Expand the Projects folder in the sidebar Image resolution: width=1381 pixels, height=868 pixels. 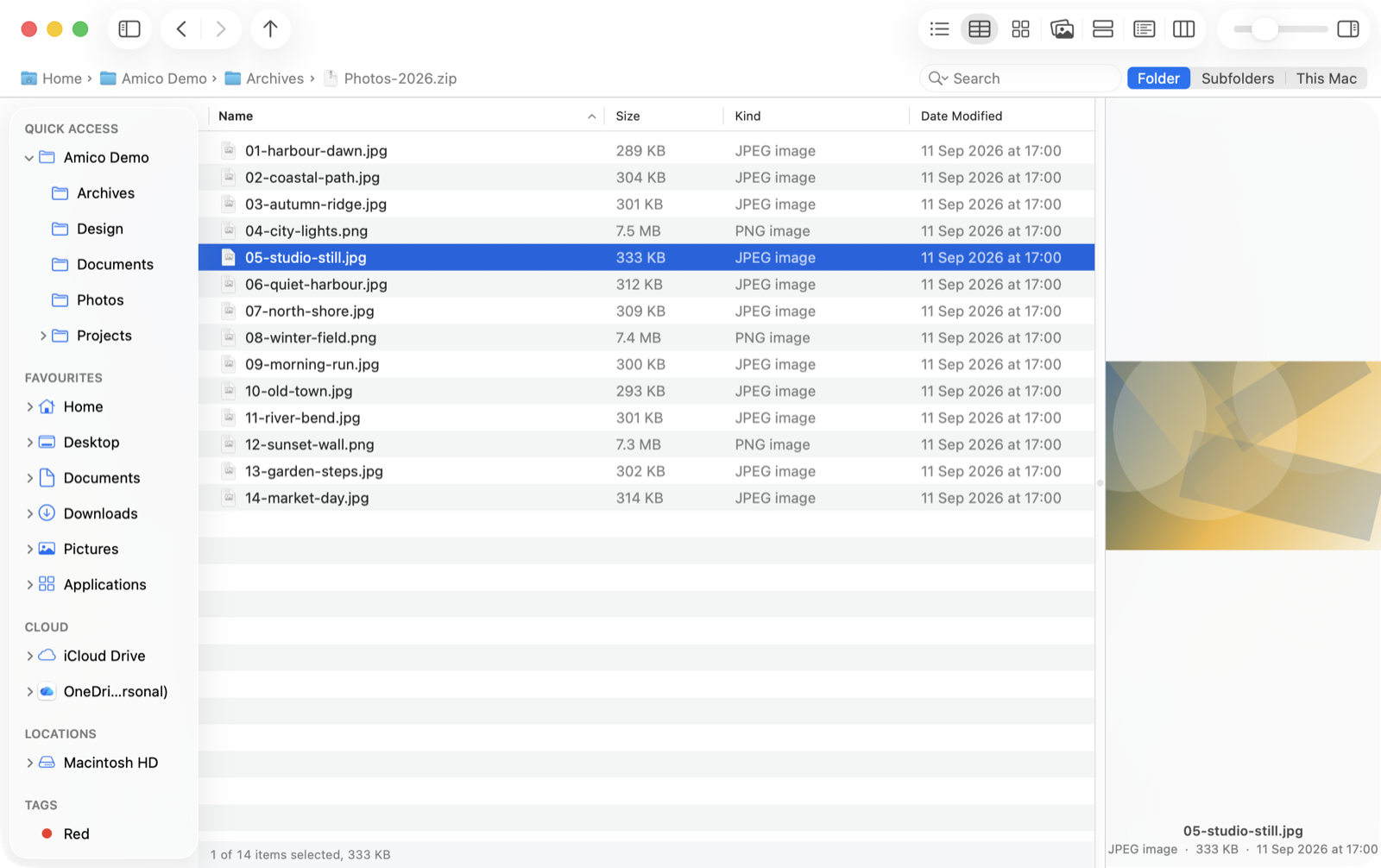point(43,336)
